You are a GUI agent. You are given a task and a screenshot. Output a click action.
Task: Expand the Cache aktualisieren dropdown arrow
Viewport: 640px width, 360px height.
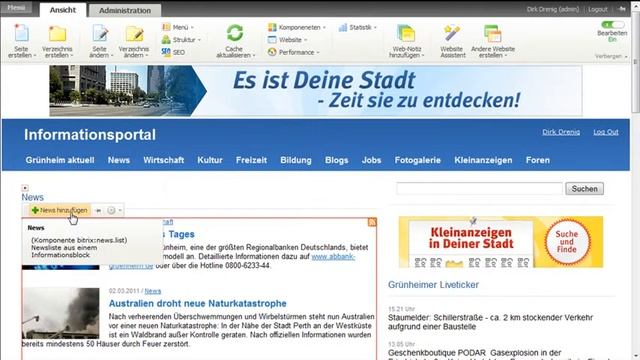[x=253, y=56]
